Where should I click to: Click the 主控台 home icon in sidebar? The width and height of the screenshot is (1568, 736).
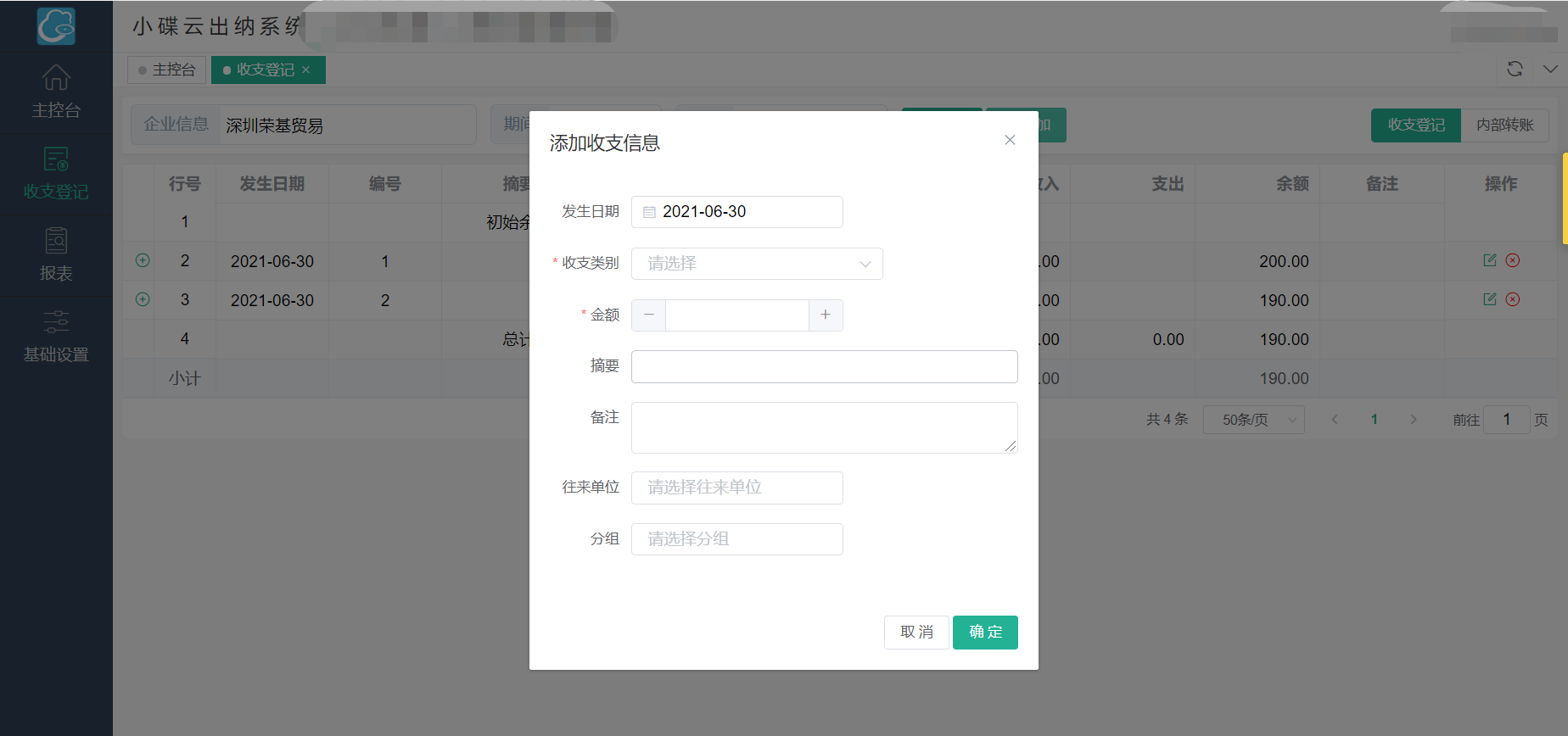pyautogui.click(x=56, y=78)
